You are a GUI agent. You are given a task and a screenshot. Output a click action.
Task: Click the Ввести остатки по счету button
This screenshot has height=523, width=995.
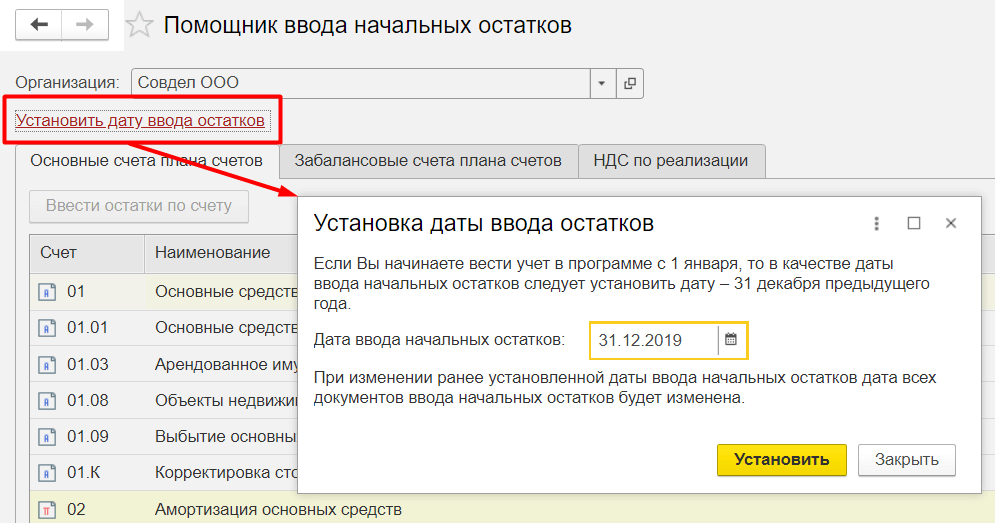(x=139, y=206)
